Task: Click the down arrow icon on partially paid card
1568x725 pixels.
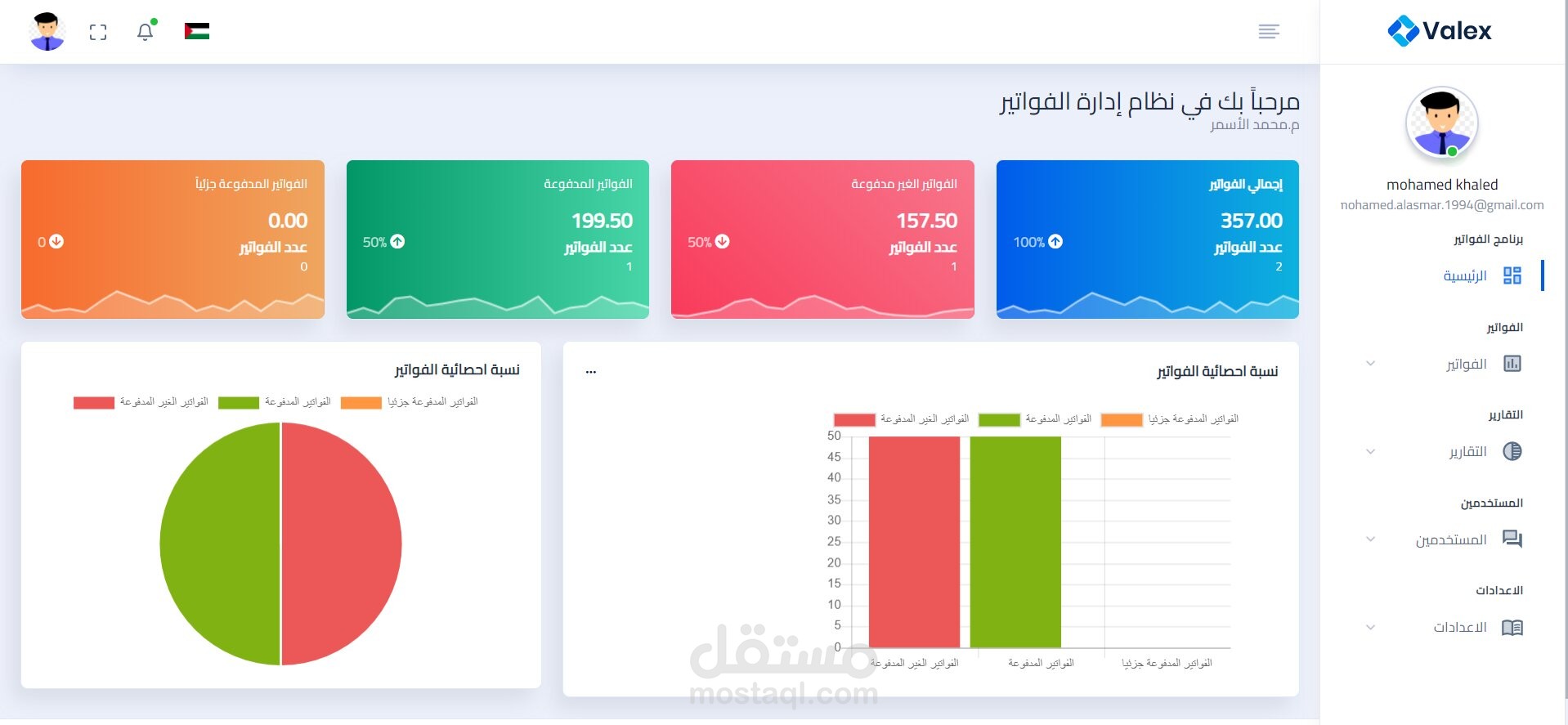Action: point(56,241)
